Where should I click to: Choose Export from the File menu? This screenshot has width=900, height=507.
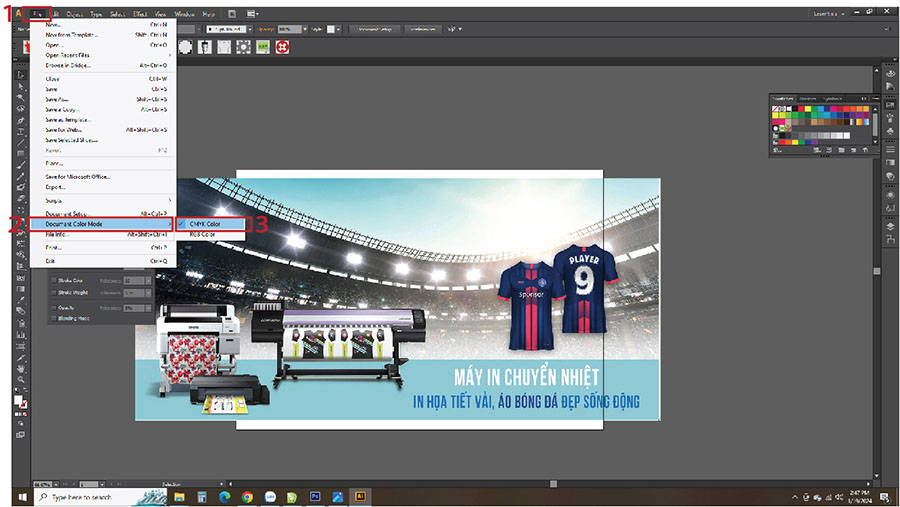(55, 186)
